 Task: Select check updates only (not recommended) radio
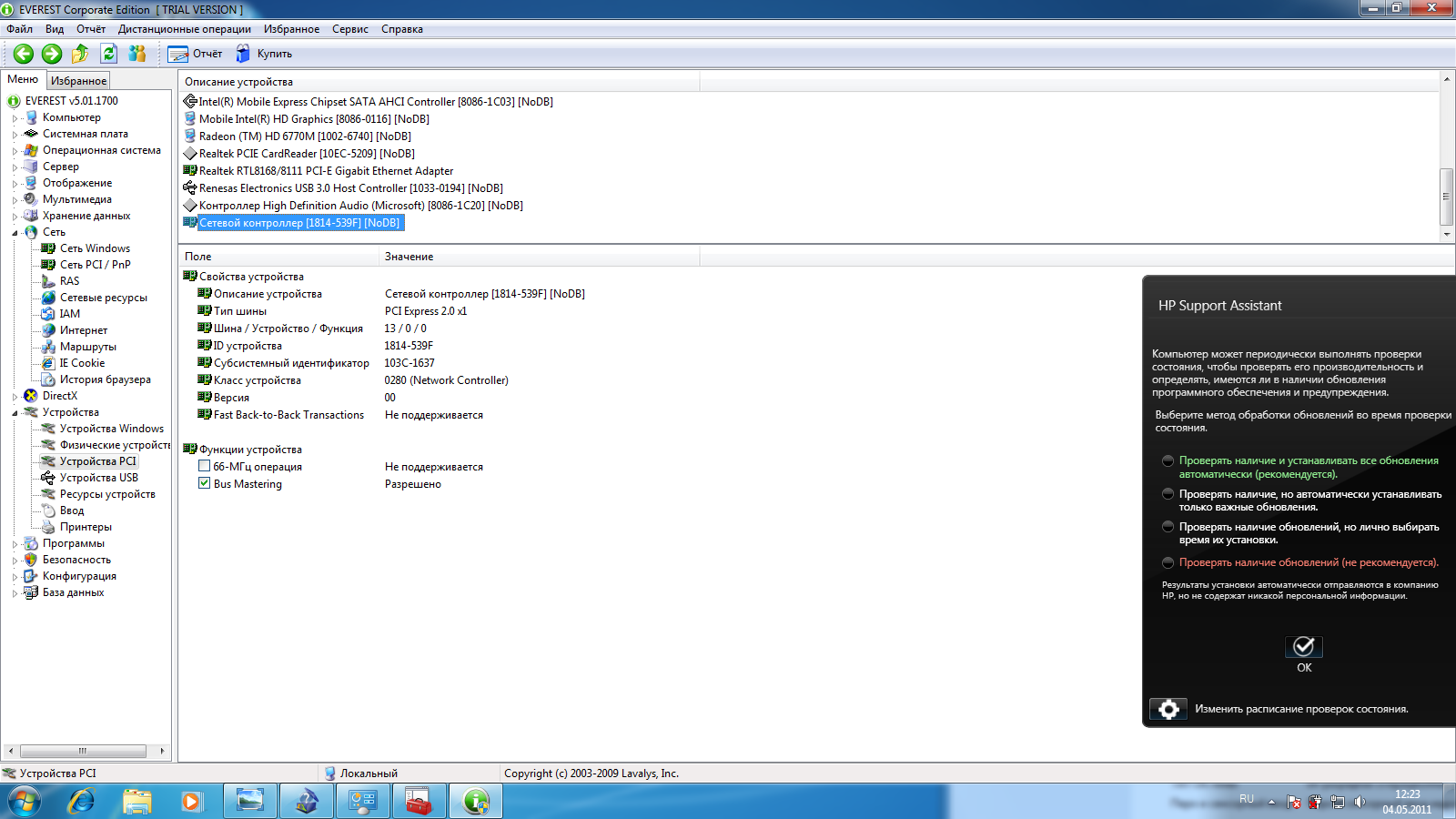(1168, 562)
